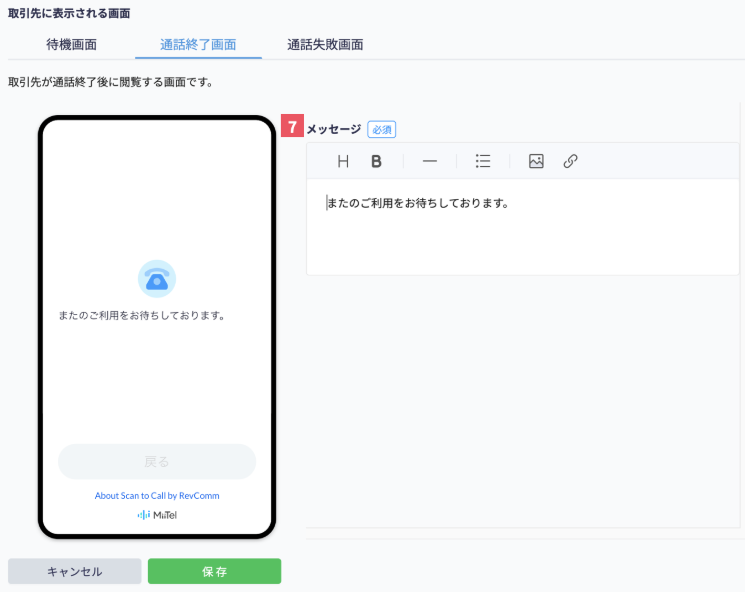The image size is (745, 592).
Task: Add a hyperlink using chain icon
Action: 570,161
